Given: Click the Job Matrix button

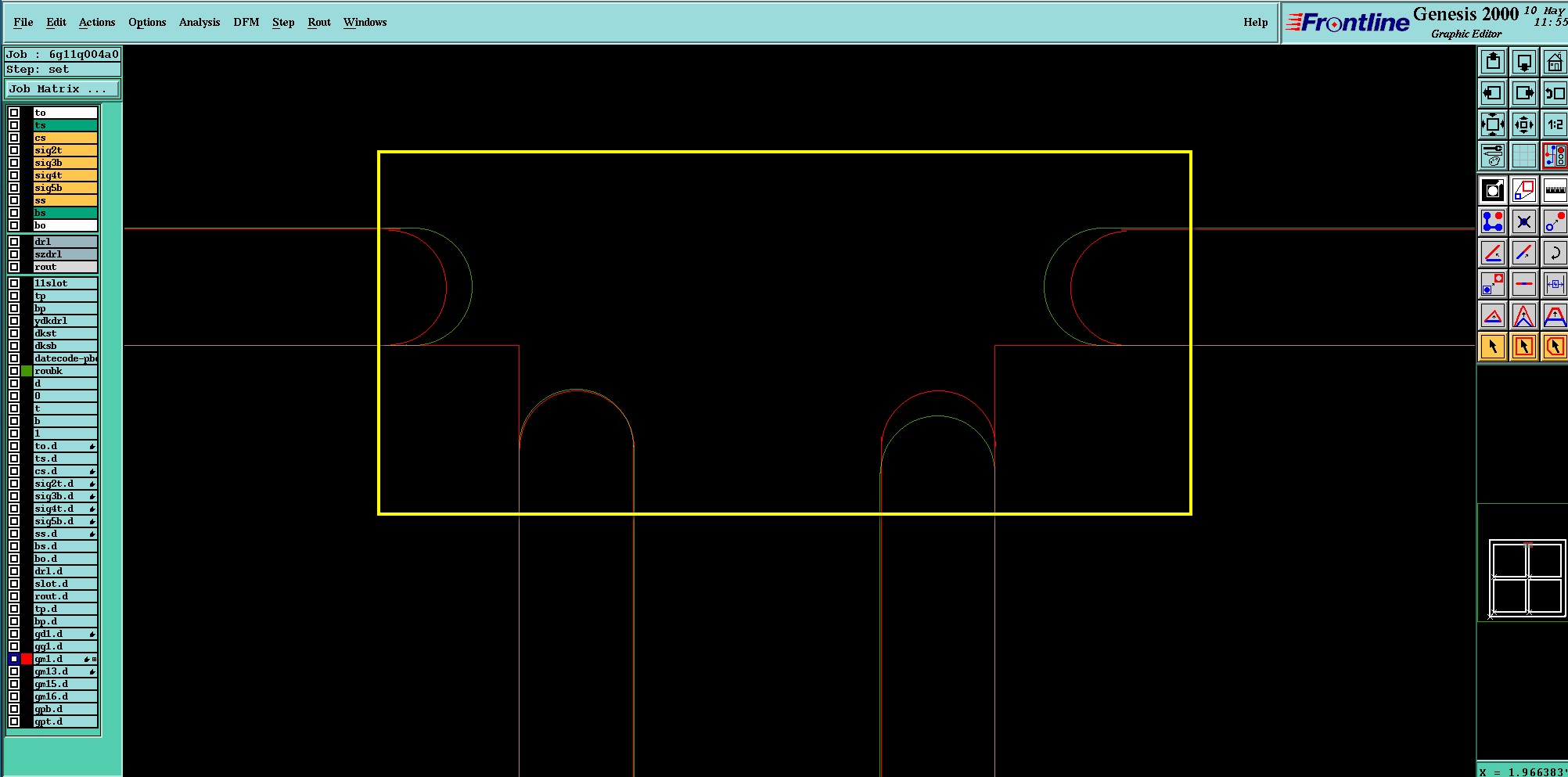Looking at the screenshot, I should coord(63,89).
